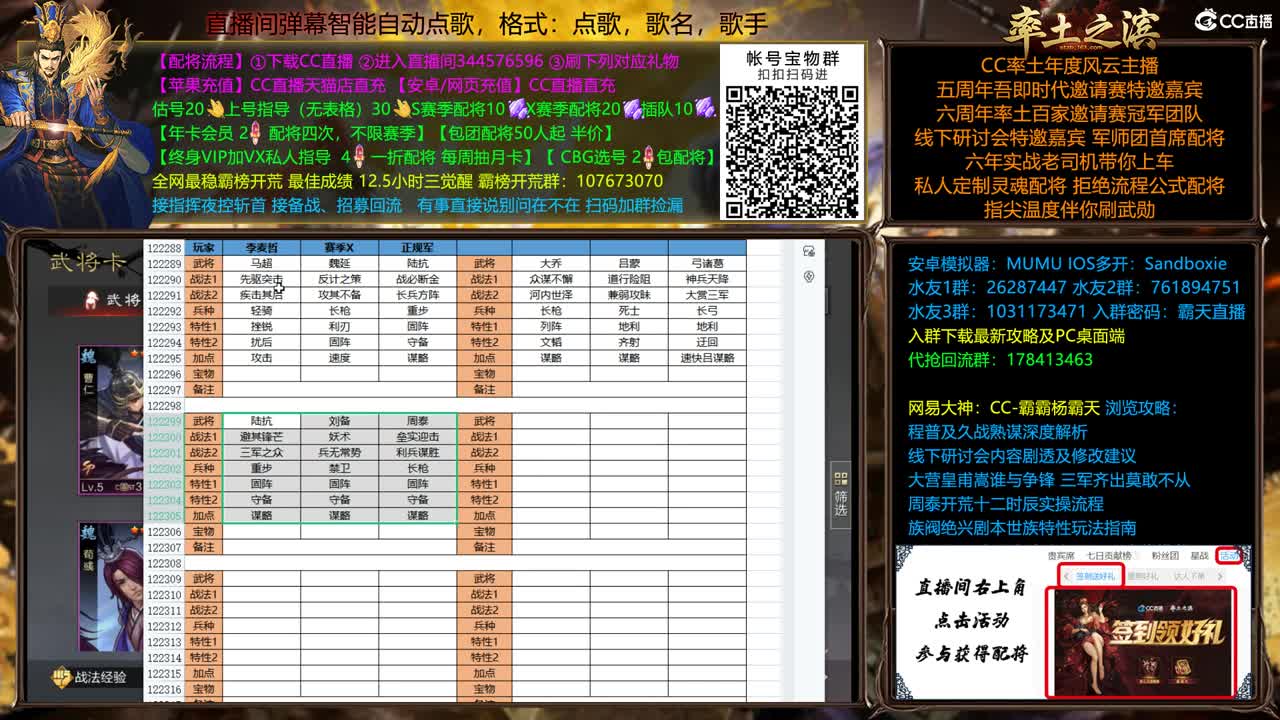This screenshot has height=720, width=1280.
Task: Select the 大赏三军 cell
Action: [x=707, y=295]
